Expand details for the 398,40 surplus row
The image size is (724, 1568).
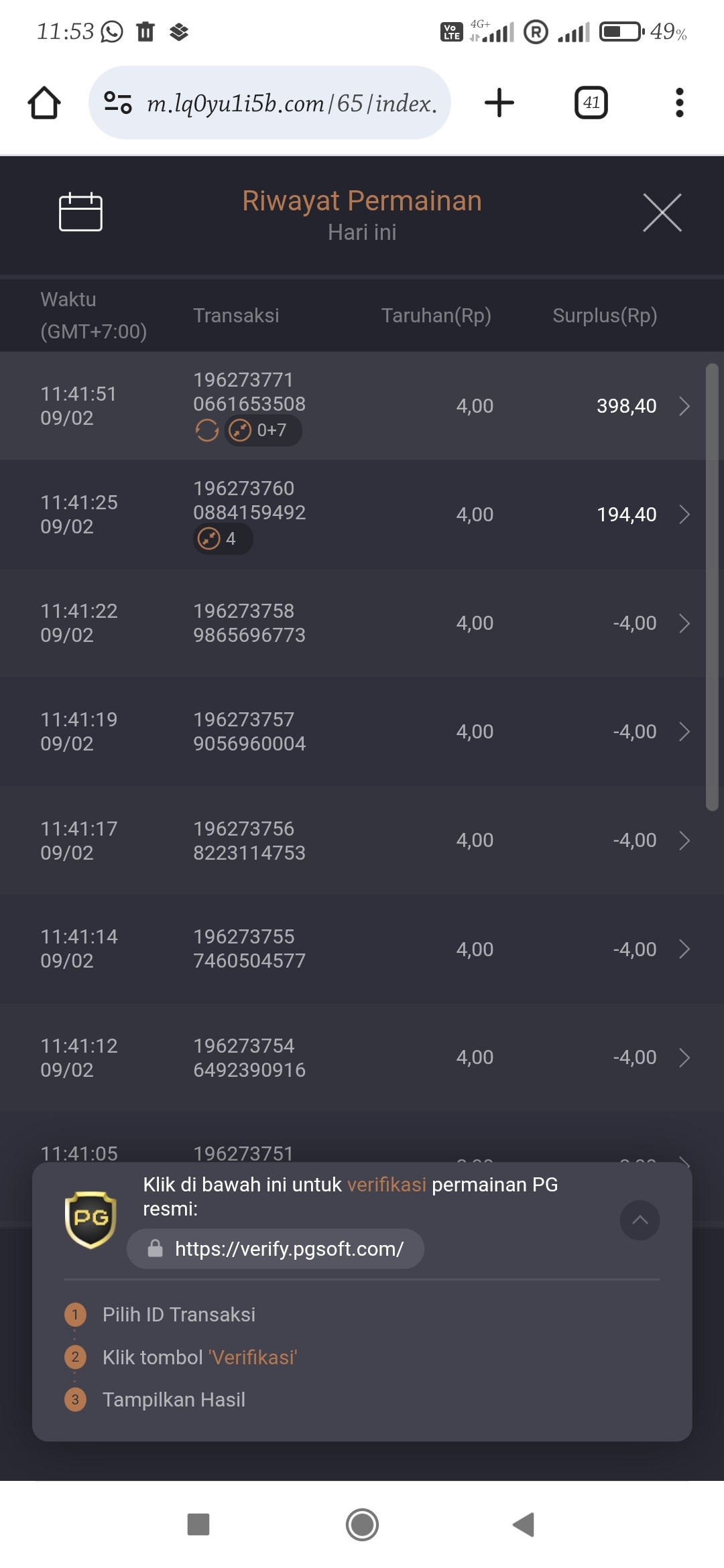point(684,406)
